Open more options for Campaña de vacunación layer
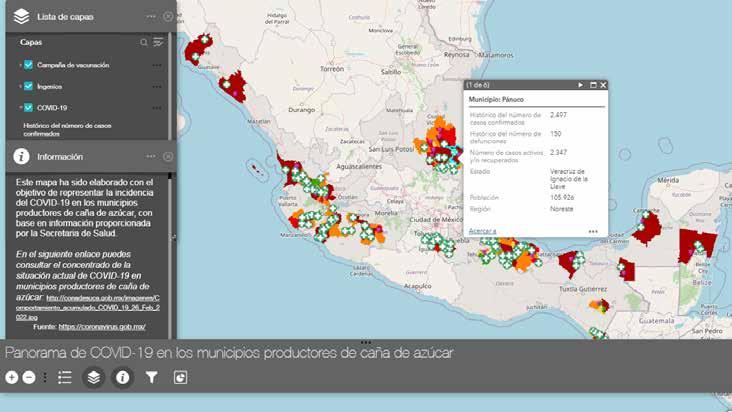Screen dimensions: 732x412 (157, 65)
